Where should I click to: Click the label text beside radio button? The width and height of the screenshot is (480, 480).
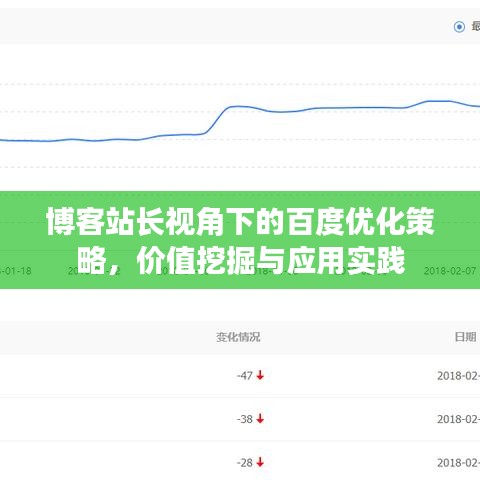tap(476, 26)
